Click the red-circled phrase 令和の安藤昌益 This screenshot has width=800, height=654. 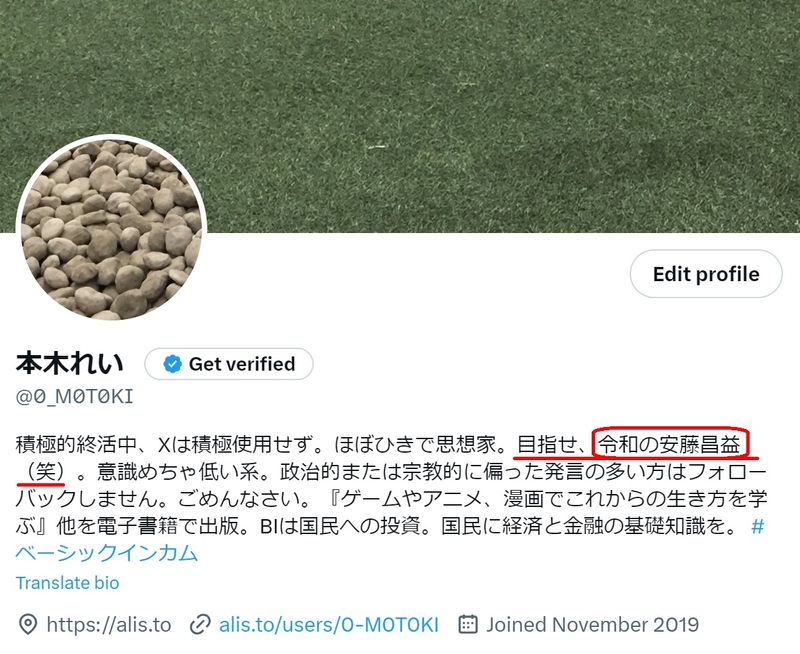pos(669,445)
